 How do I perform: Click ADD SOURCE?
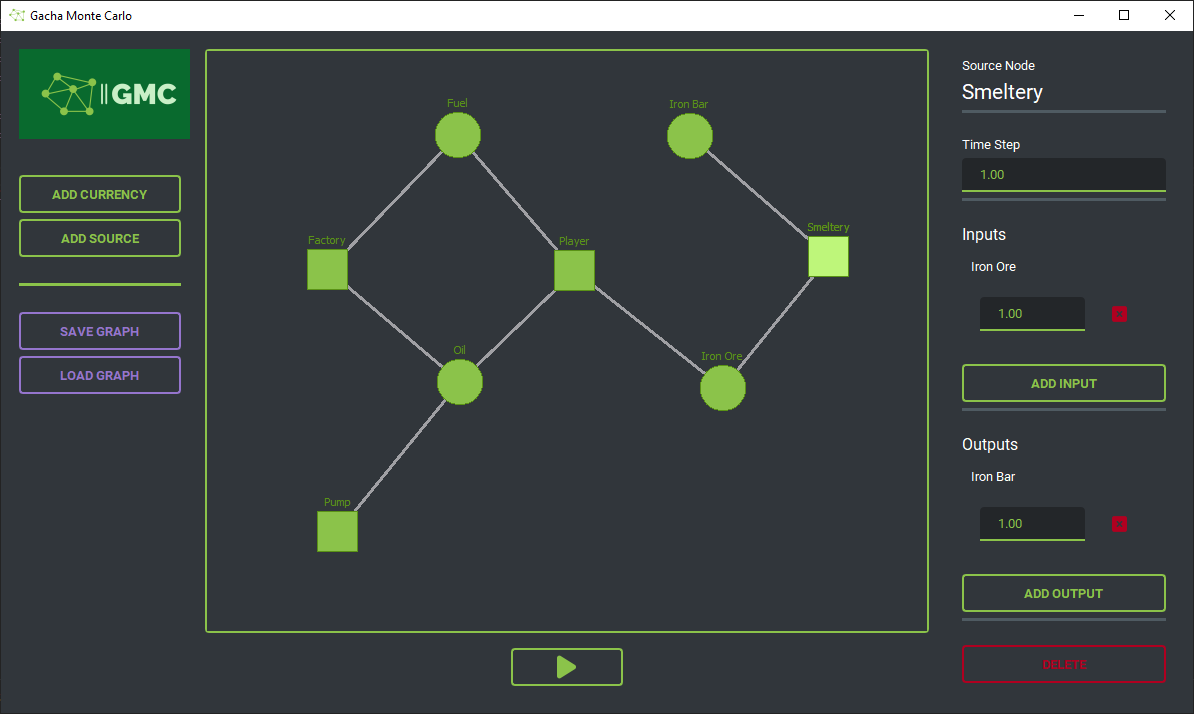click(99, 238)
